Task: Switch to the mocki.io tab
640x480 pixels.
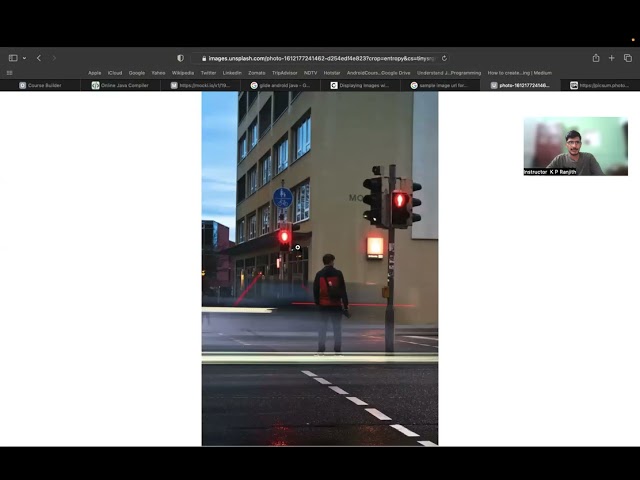Action: [200, 85]
